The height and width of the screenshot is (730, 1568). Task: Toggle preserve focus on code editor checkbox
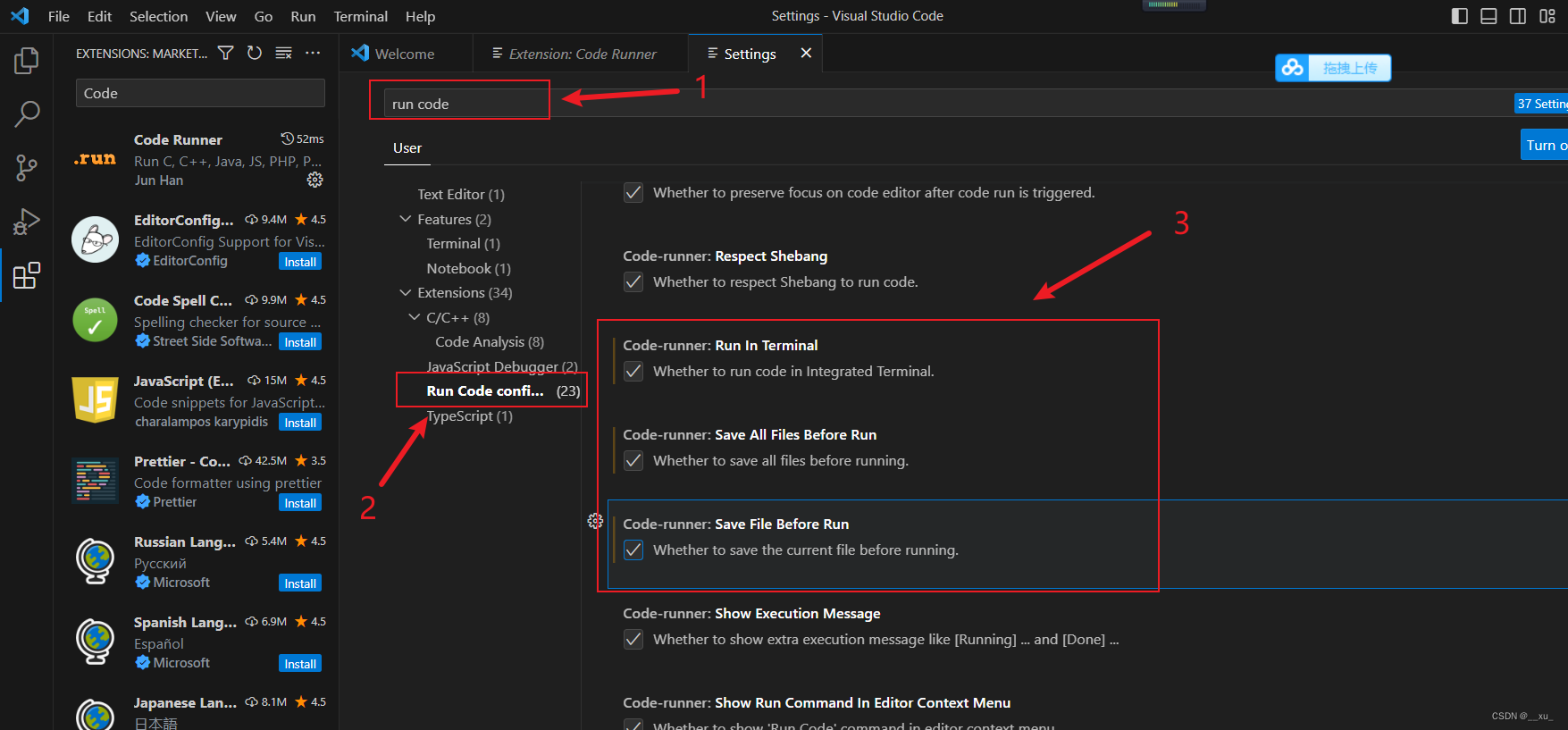(x=633, y=193)
